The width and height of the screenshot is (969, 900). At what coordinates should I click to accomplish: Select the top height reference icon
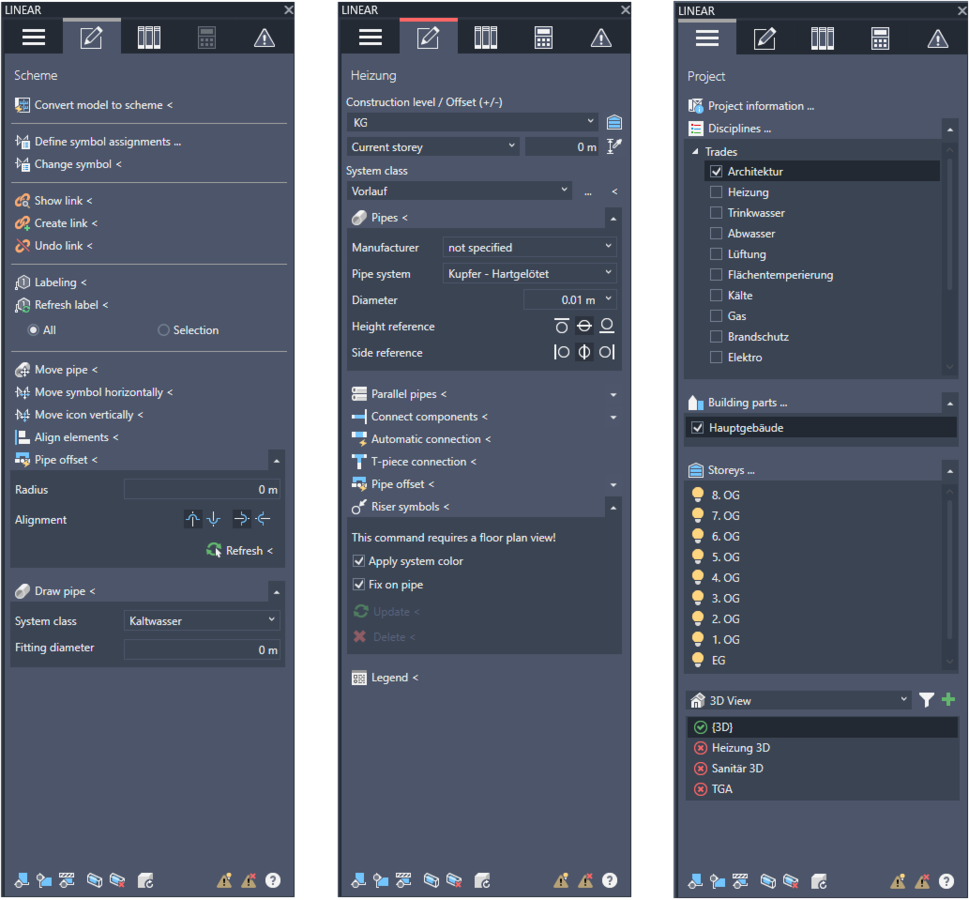[x=561, y=325]
